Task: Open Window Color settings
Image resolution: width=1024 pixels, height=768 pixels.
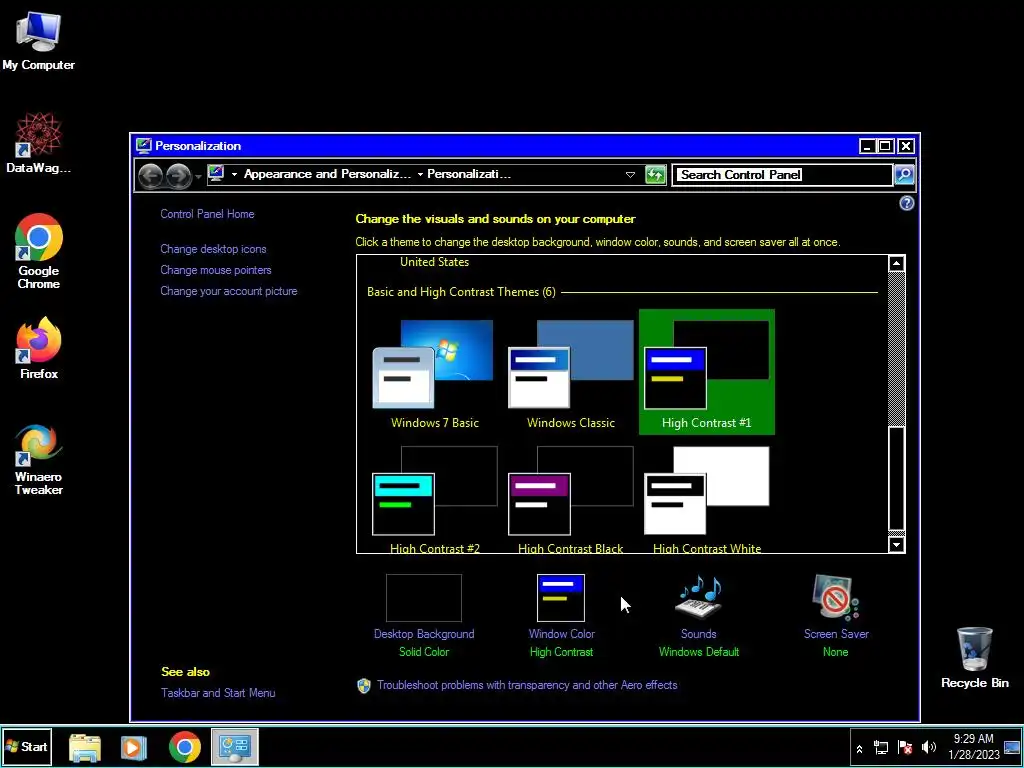Action: 561,616
